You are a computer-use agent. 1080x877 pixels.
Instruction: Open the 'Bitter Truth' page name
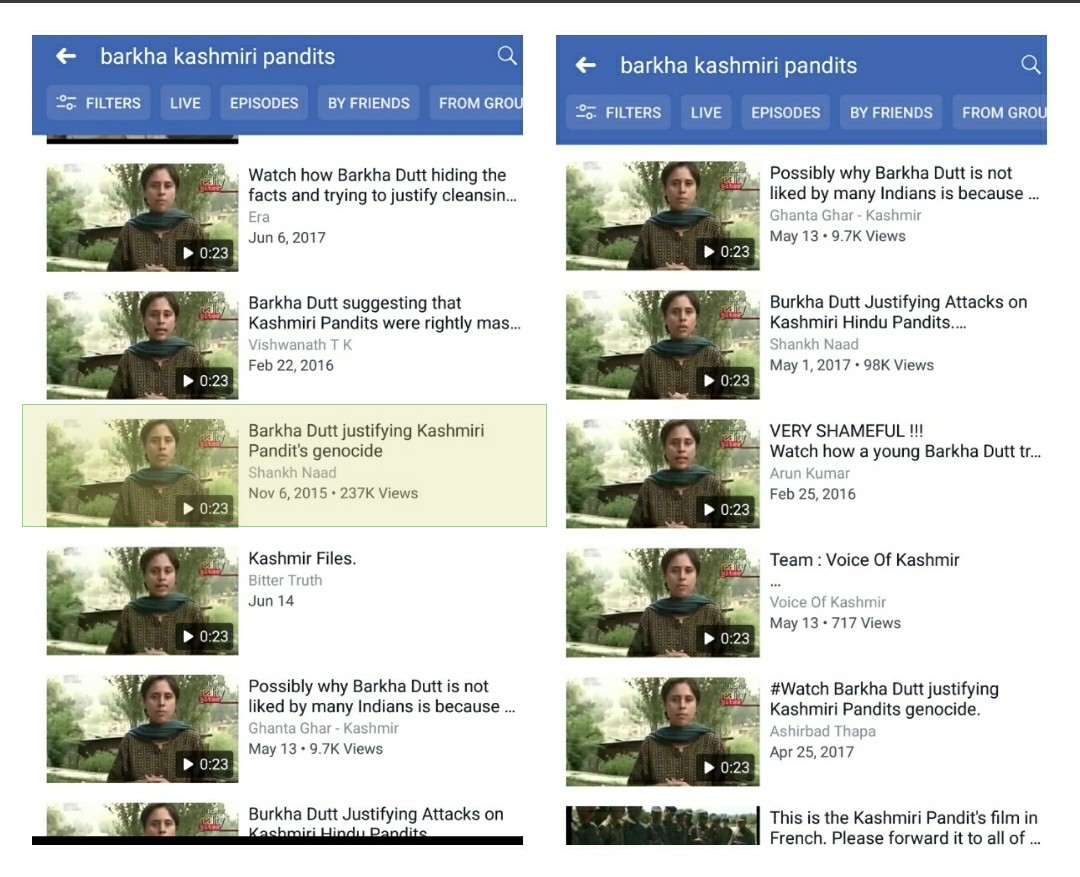[x=284, y=580]
